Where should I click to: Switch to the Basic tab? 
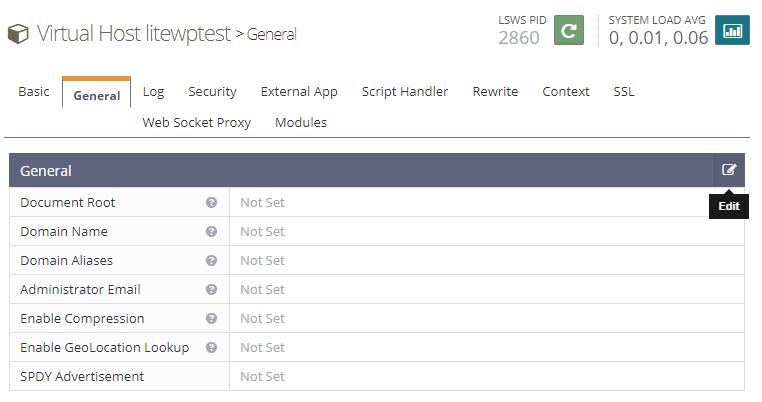coord(34,91)
